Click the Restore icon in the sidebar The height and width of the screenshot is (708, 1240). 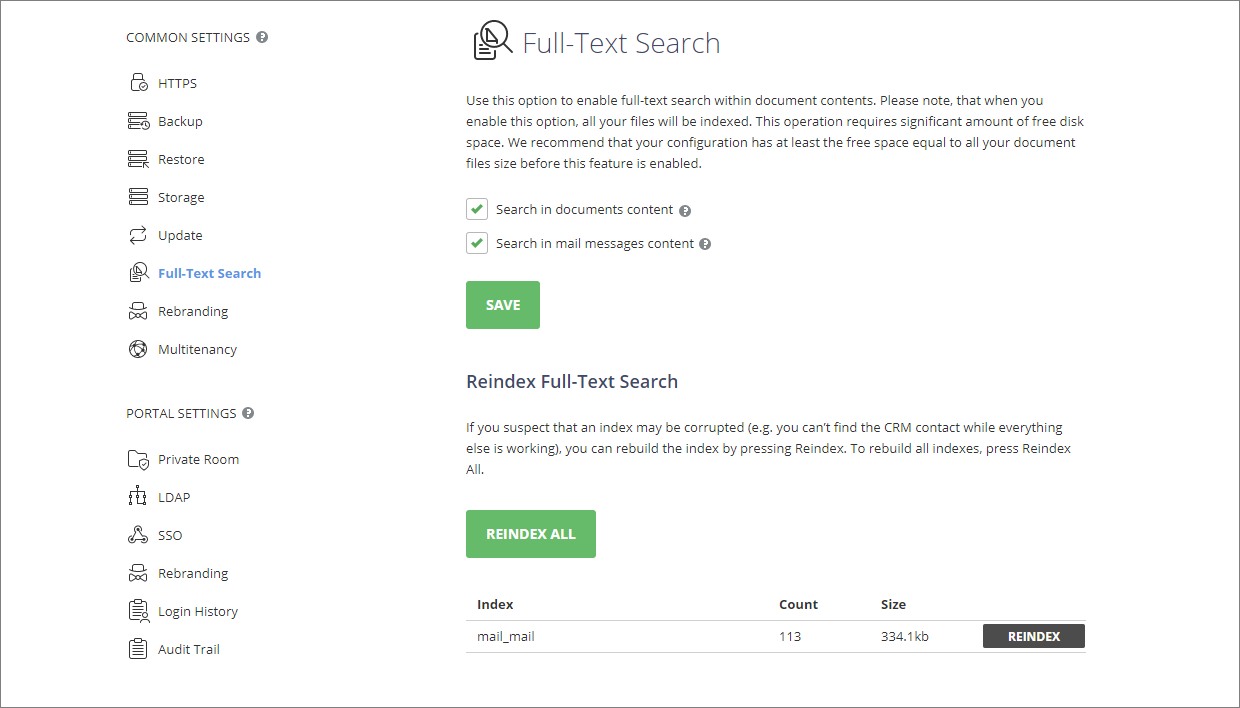pyautogui.click(x=139, y=158)
